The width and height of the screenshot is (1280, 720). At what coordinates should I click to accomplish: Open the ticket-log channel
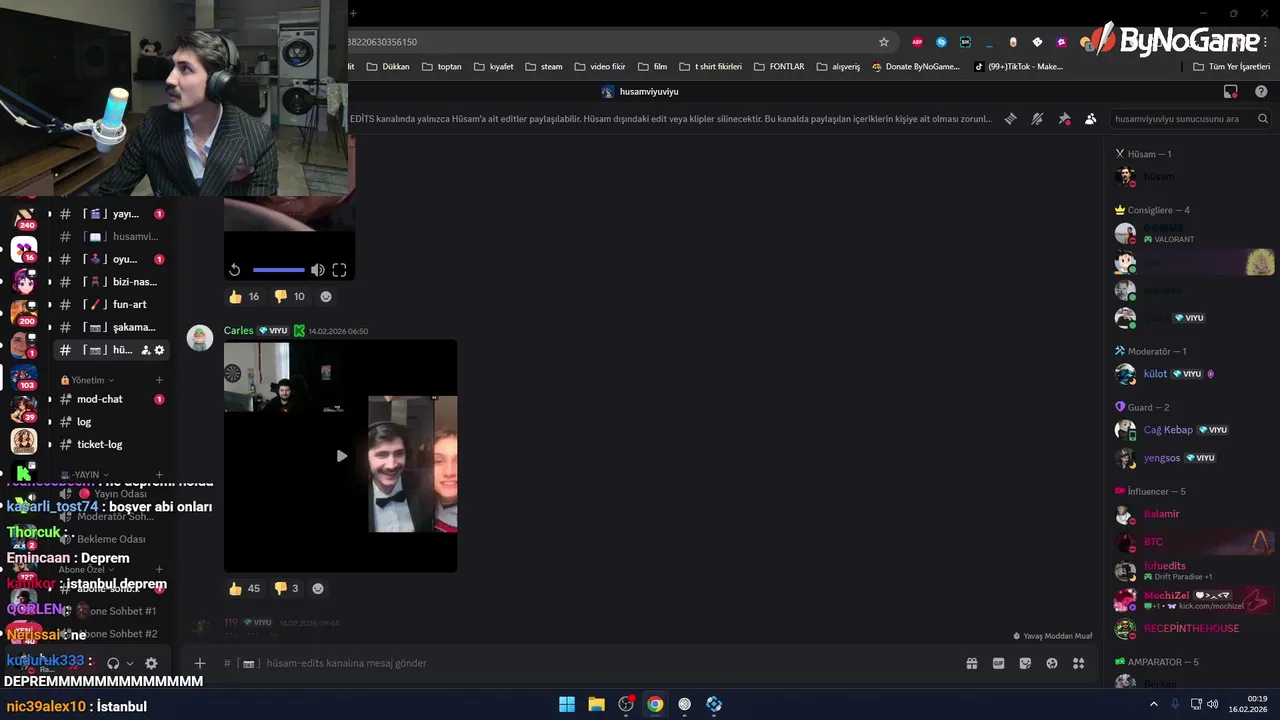111,444
